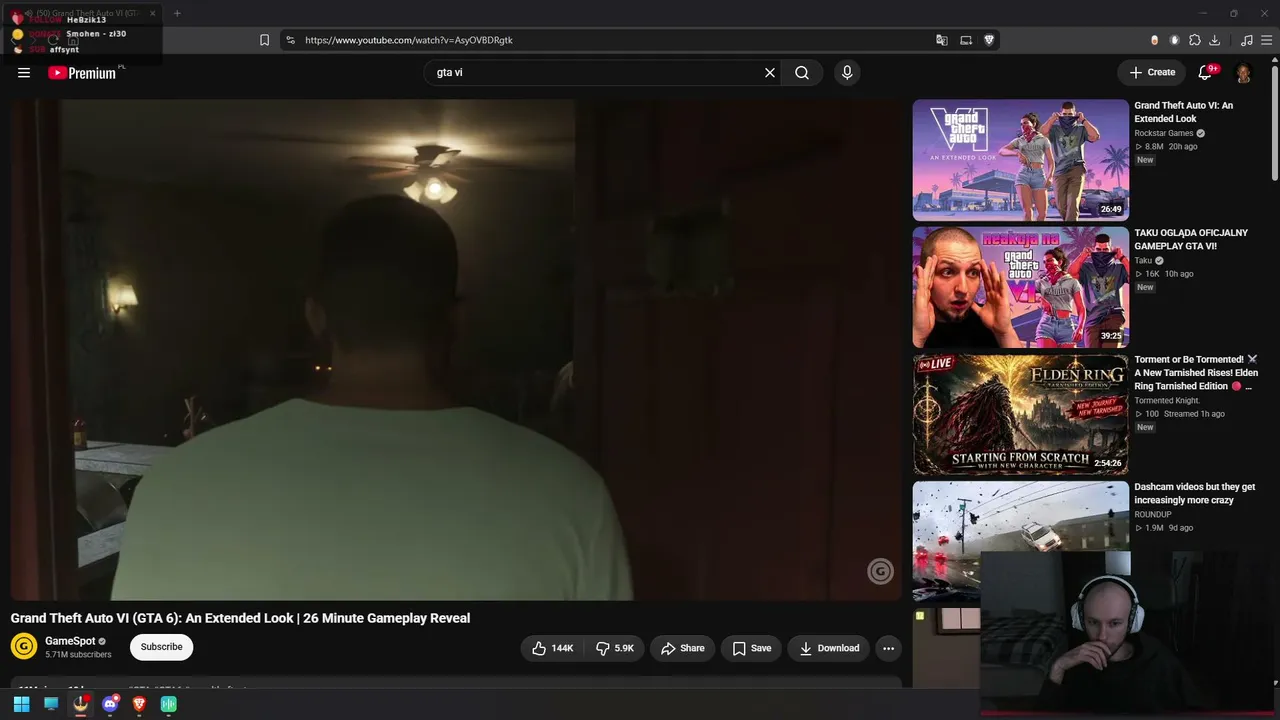Share the video
The image size is (1280, 720).
[x=683, y=648]
